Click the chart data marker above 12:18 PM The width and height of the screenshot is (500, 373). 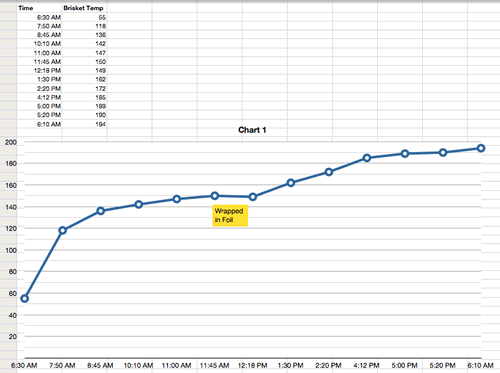tap(253, 197)
